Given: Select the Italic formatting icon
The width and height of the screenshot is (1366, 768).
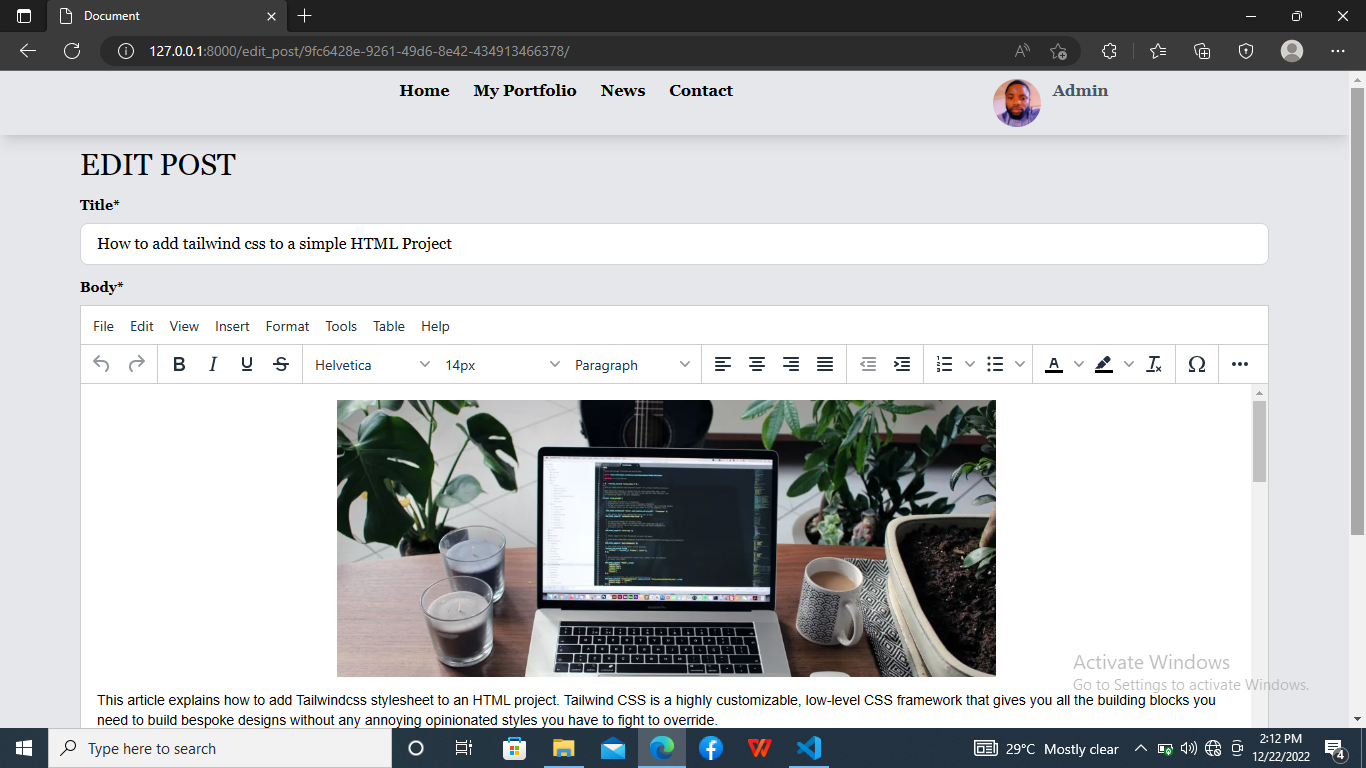Looking at the screenshot, I should 213,364.
